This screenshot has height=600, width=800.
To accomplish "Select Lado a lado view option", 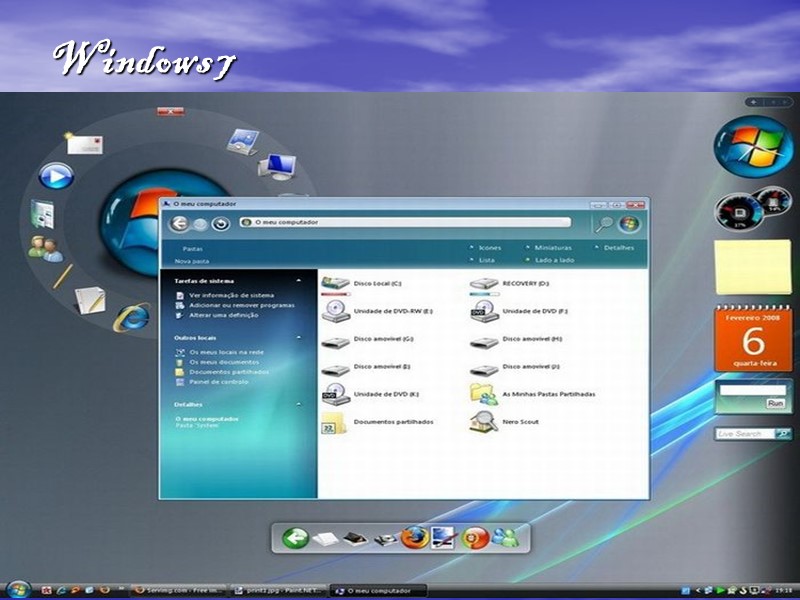I will coord(554,260).
